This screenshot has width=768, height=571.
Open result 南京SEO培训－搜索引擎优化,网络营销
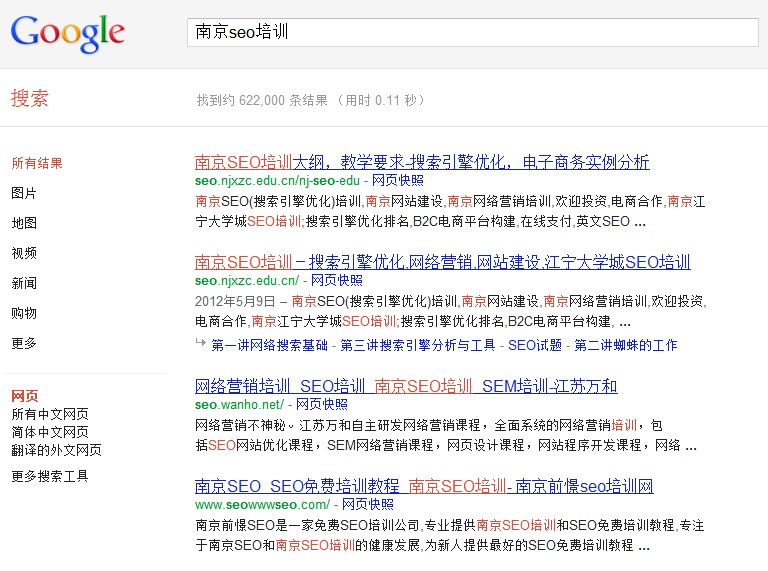(442, 262)
